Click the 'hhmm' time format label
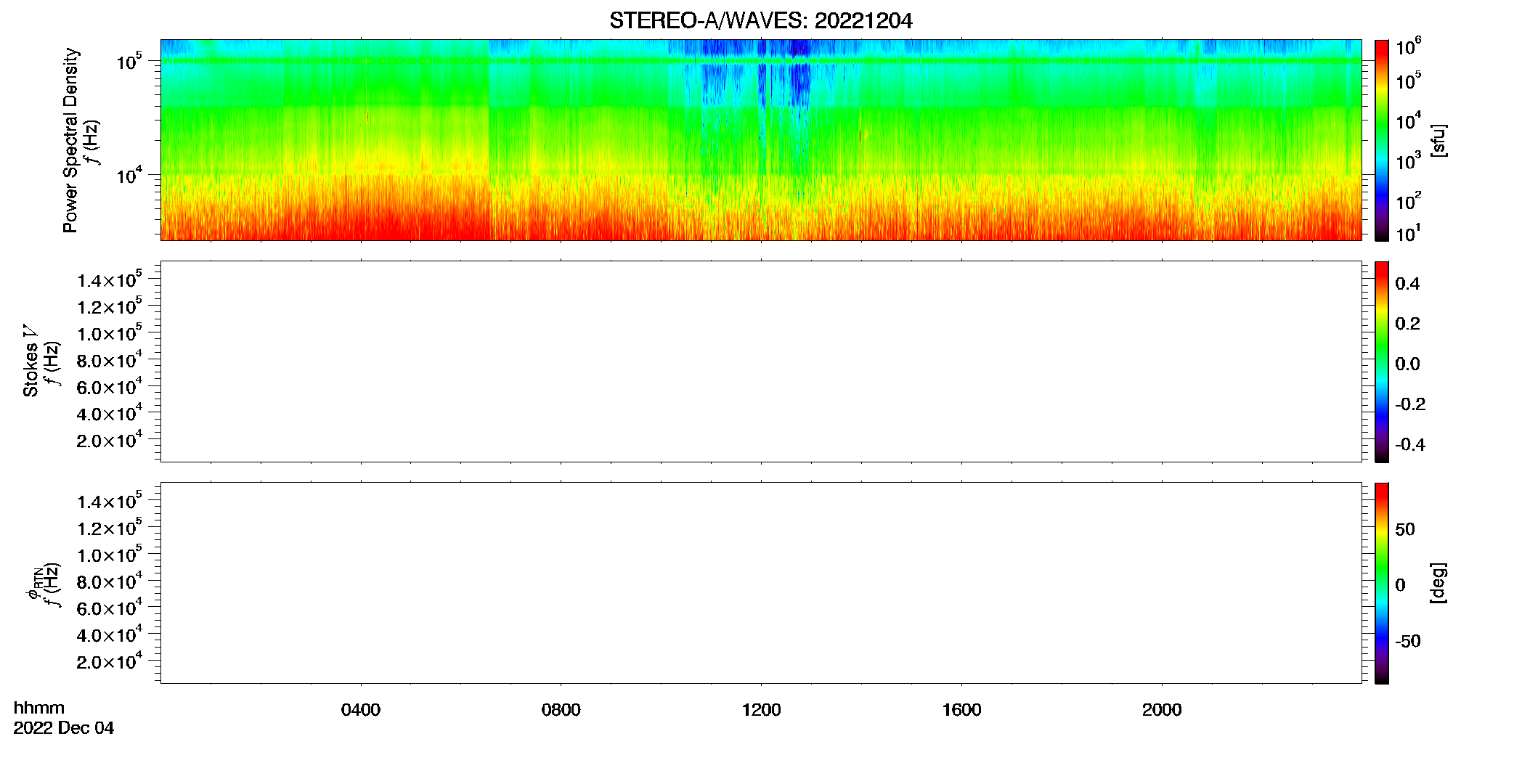 (x=39, y=708)
